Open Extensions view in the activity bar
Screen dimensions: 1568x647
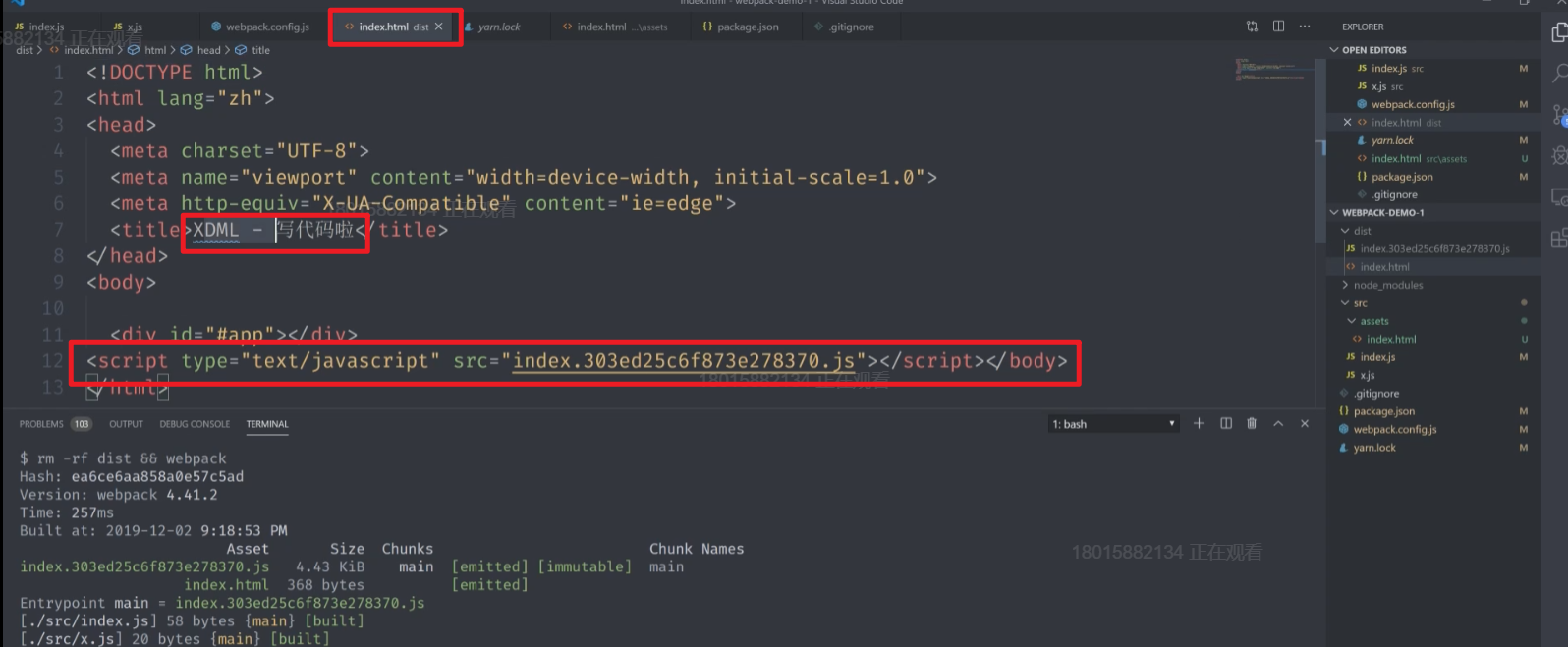[1559, 239]
